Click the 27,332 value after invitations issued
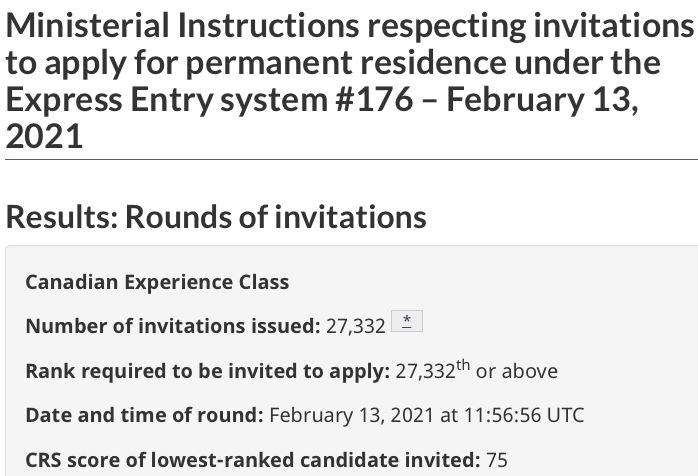 click(x=356, y=326)
